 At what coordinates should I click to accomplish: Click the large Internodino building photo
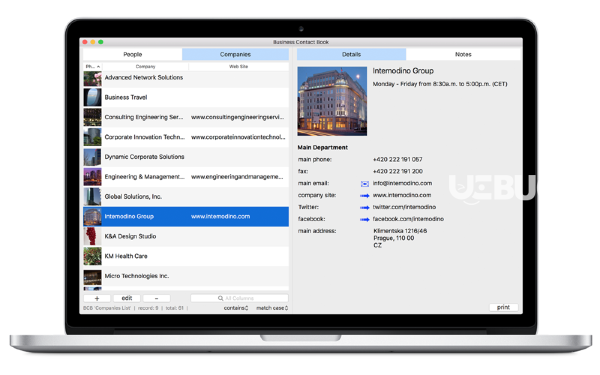click(x=332, y=101)
